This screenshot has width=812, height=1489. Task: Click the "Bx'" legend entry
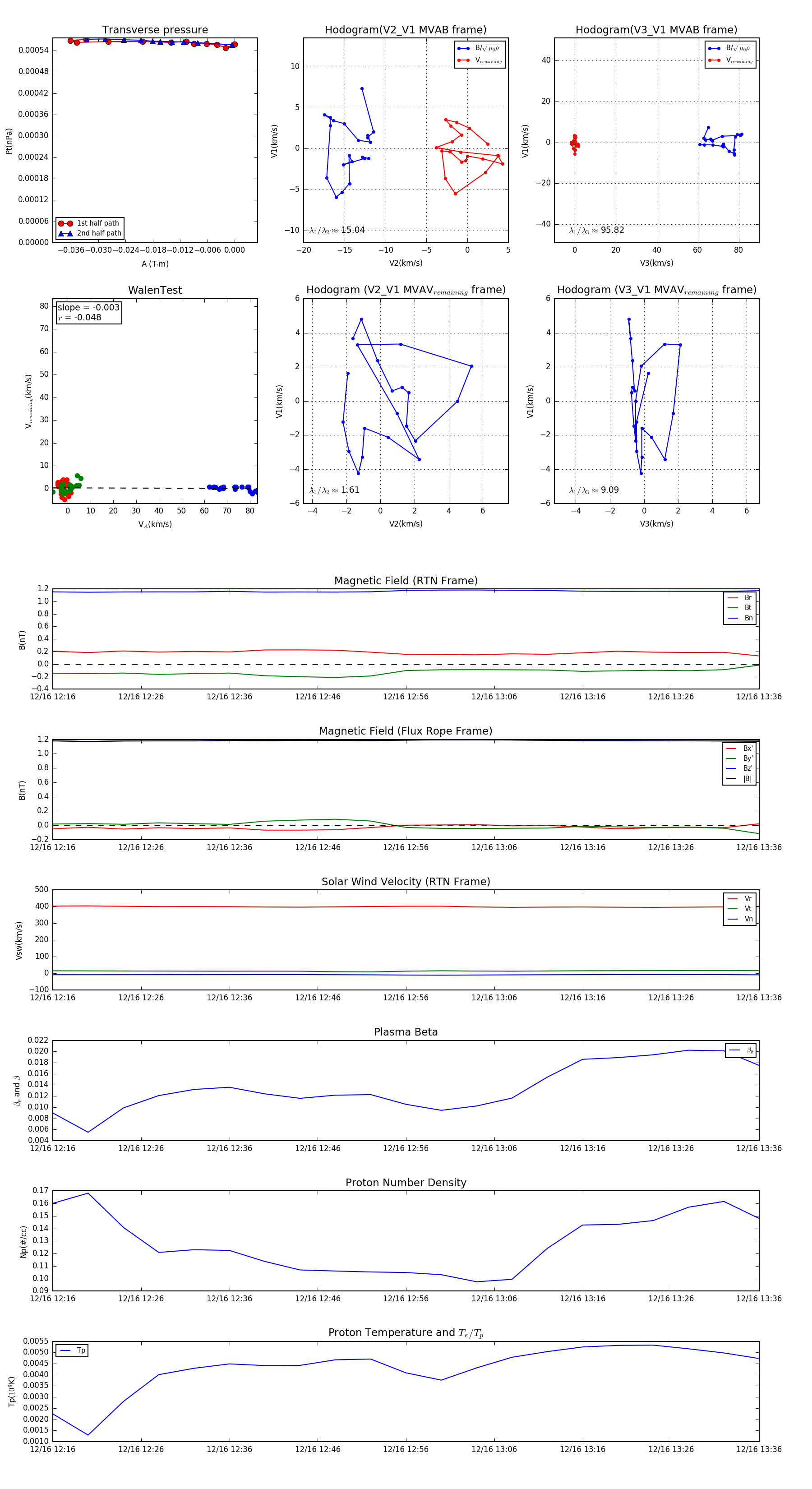[739, 749]
